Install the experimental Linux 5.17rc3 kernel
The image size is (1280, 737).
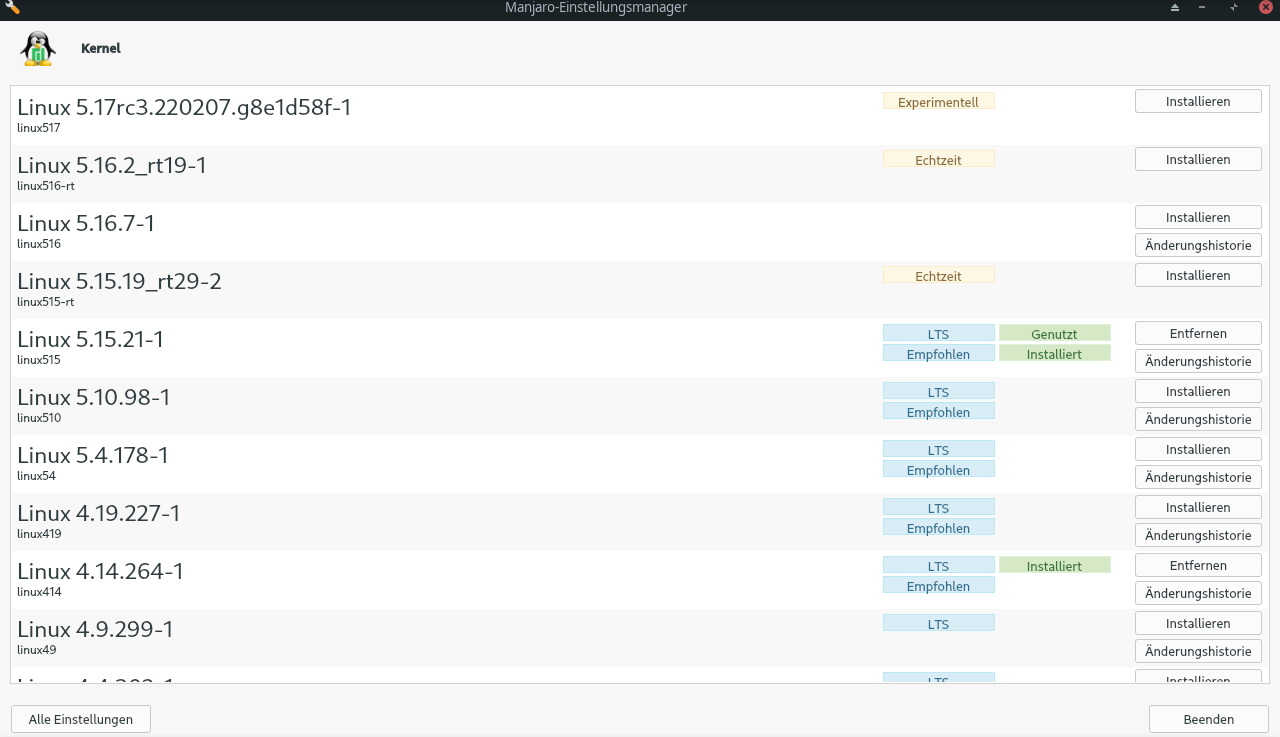click(1197, 100)
